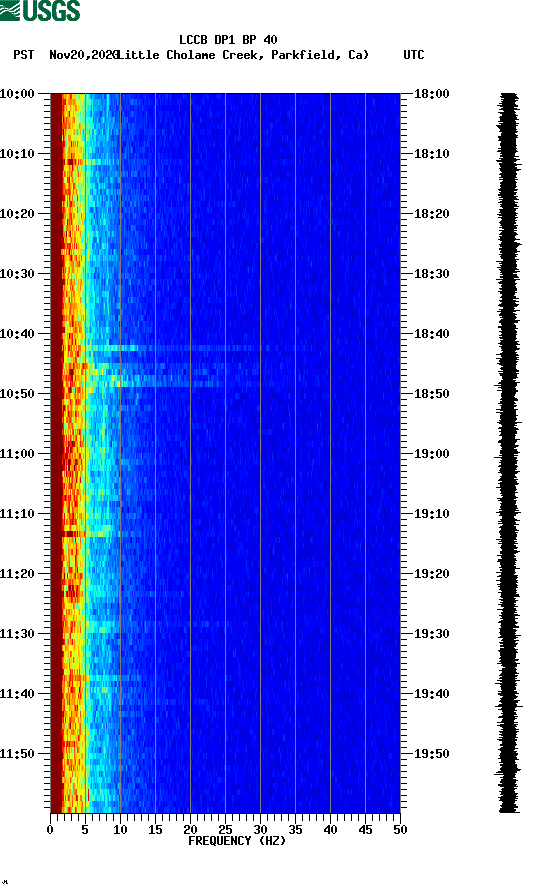Click the '11:30' PST time label
Viewport: 552px width, 893px height.
(17, 633)
